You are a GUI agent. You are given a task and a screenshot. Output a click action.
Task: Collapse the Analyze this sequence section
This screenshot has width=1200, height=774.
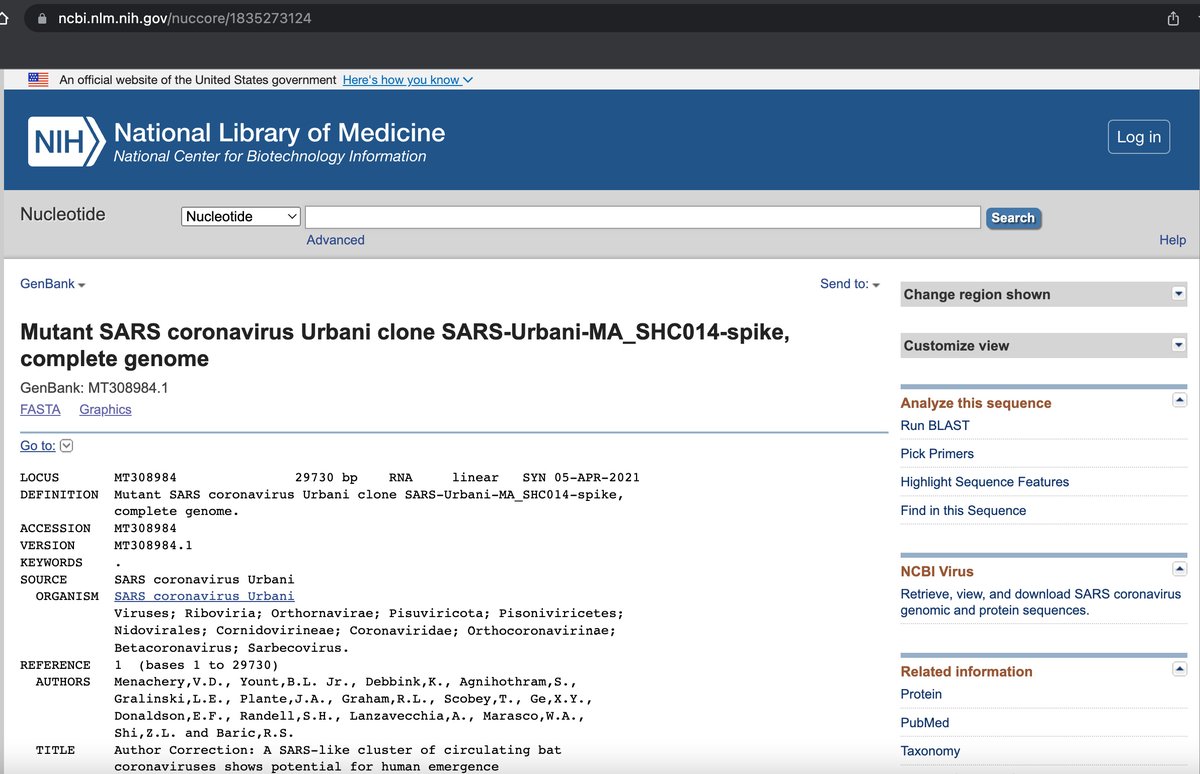coord(1179,401)
